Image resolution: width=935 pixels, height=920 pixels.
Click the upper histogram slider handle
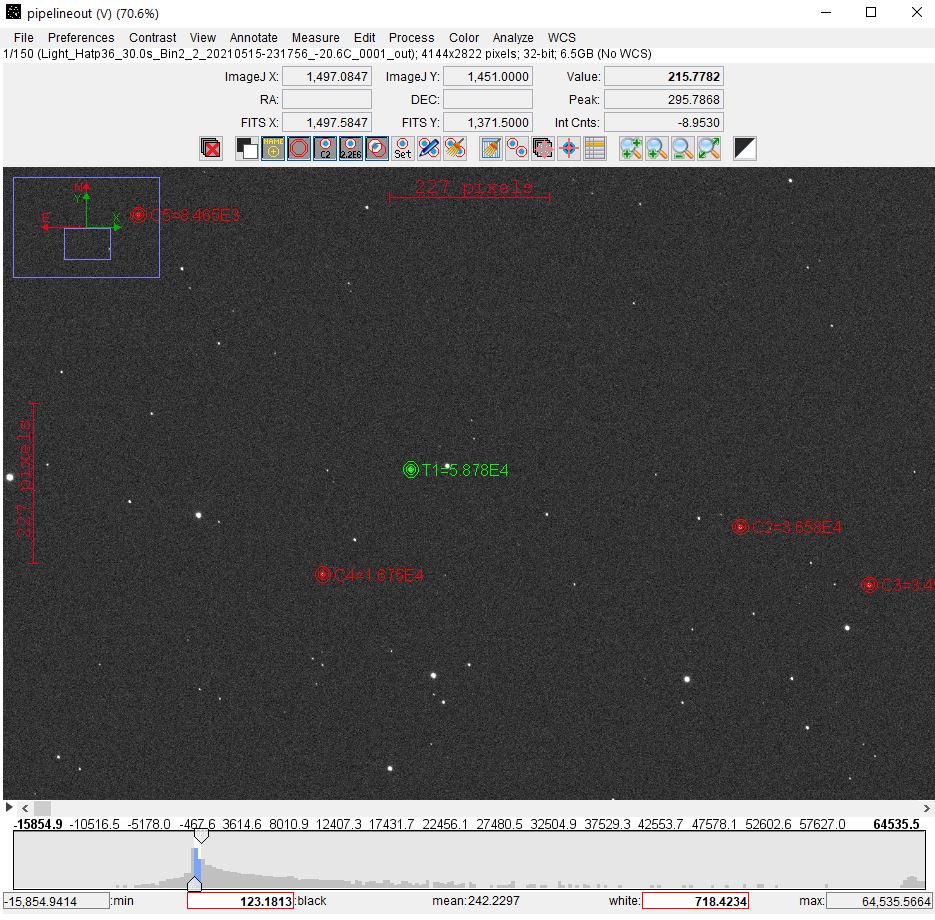click(x=201, y=835)
